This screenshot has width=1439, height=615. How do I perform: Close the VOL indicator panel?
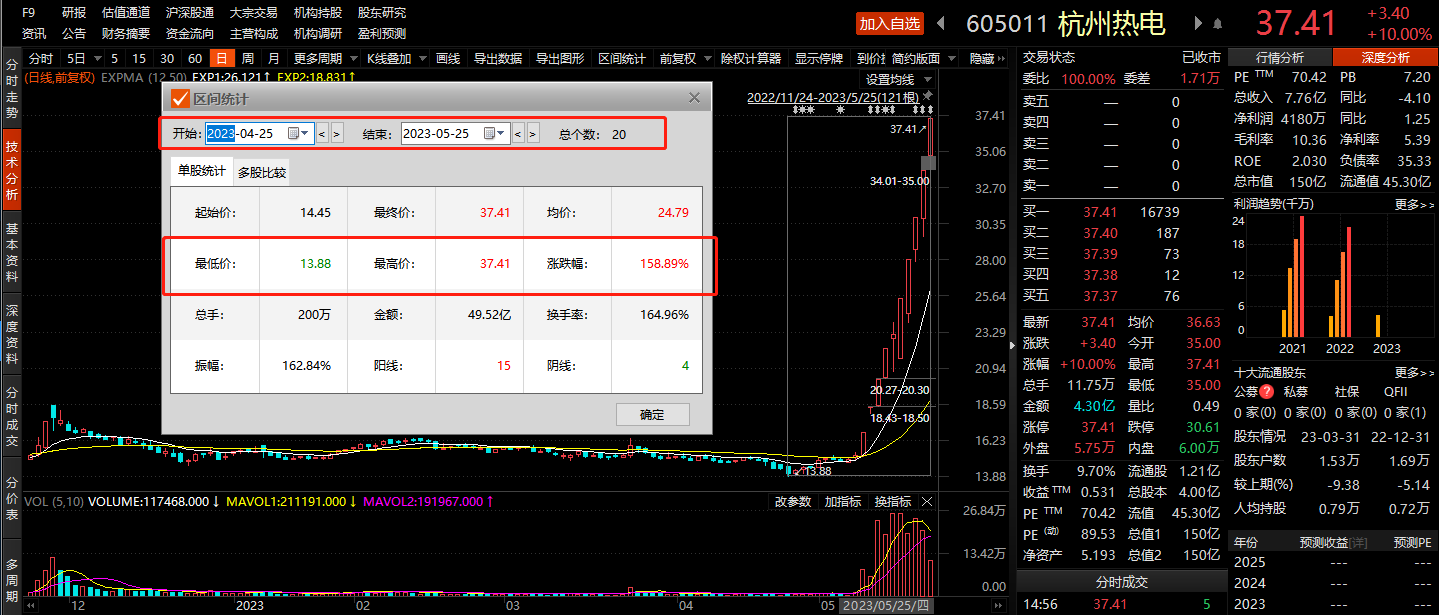pyautogui.click(x=927, y=501)
